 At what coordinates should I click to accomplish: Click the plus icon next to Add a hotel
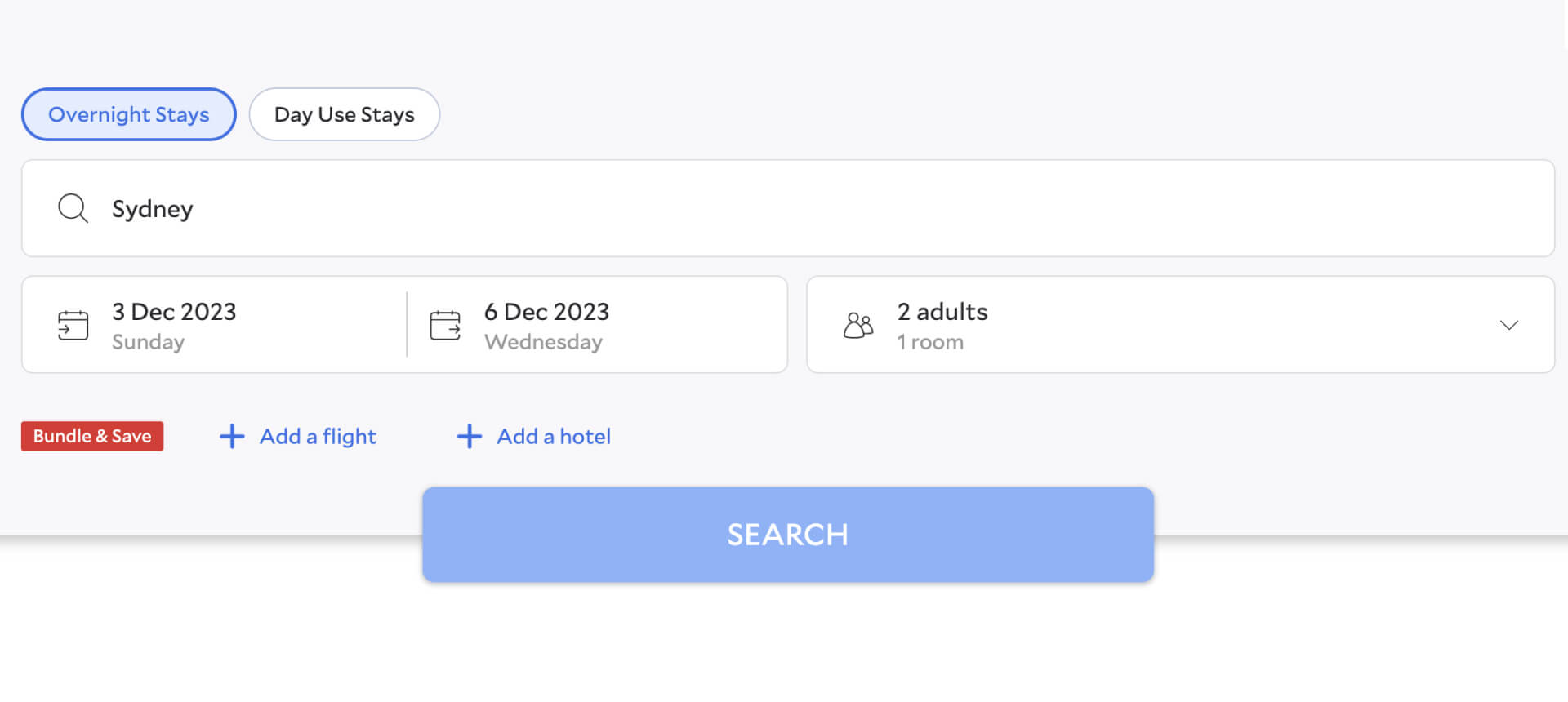pos(469,436)
